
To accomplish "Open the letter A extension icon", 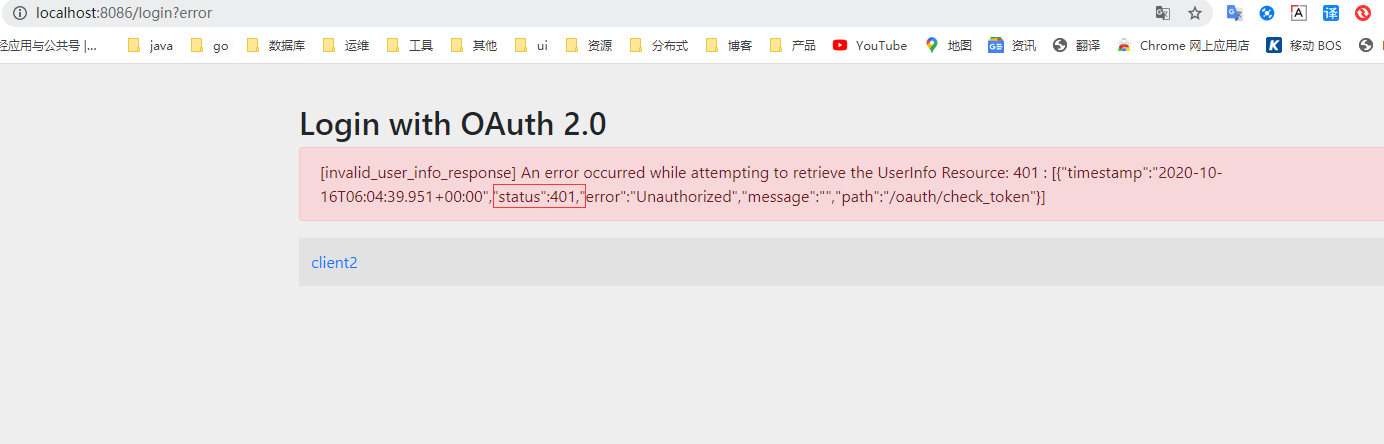I will point(1299,13).
